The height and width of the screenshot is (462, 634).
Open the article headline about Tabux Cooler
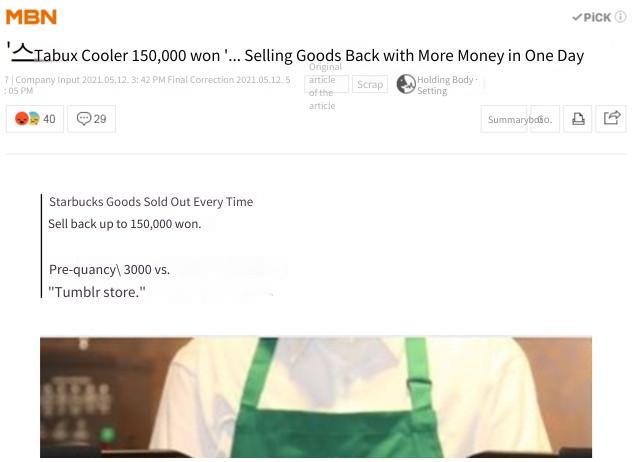(295, 55)
